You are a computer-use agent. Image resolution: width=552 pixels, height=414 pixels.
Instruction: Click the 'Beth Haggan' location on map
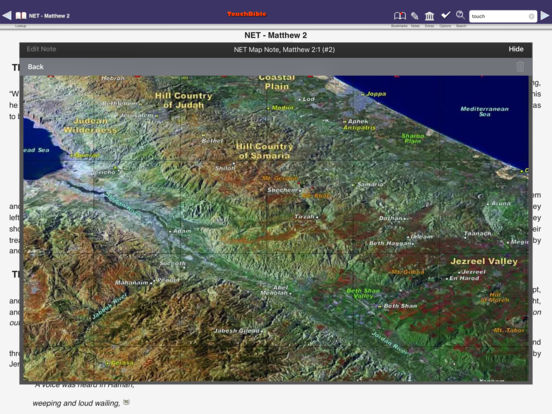point(390,243)
